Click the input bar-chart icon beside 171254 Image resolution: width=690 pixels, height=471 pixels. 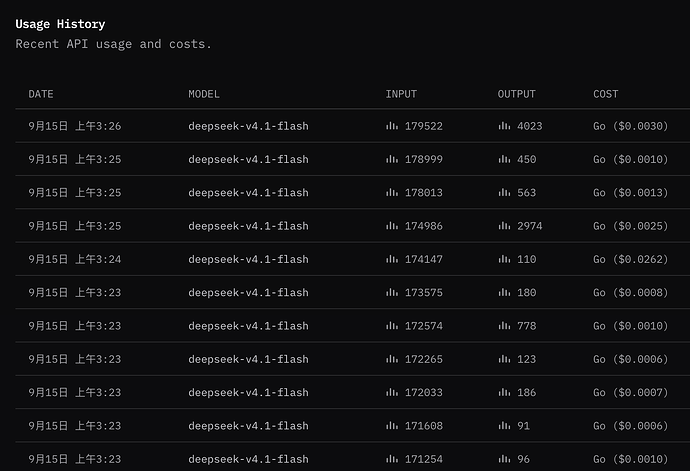(392, 459)
